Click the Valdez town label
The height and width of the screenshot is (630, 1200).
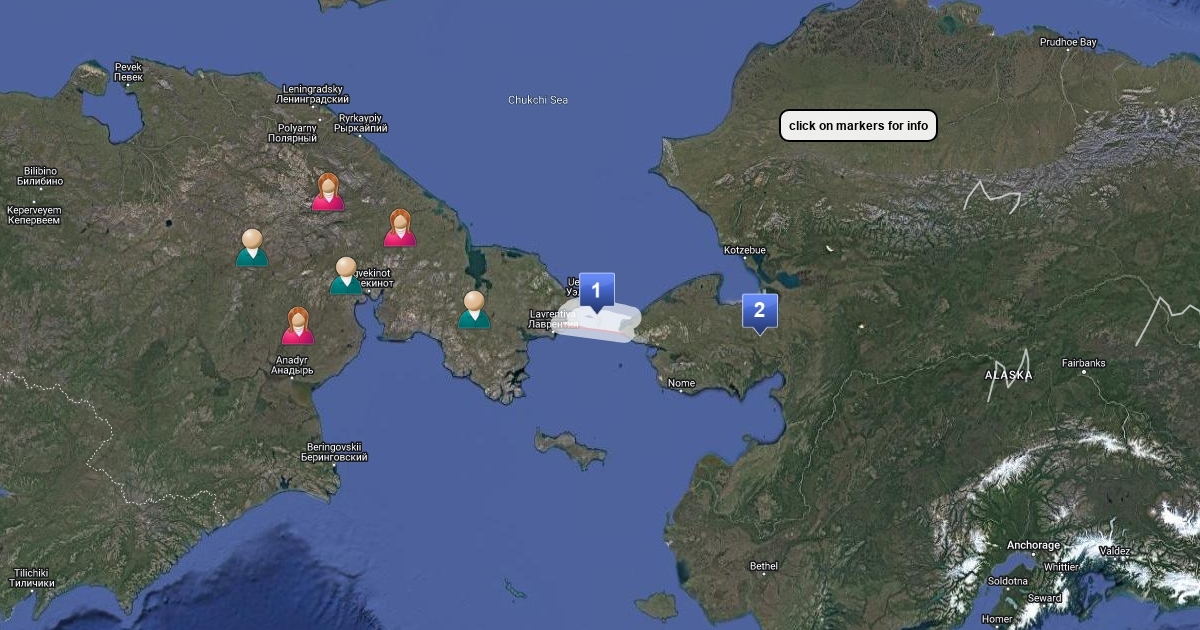click(x=1115, y=551)
